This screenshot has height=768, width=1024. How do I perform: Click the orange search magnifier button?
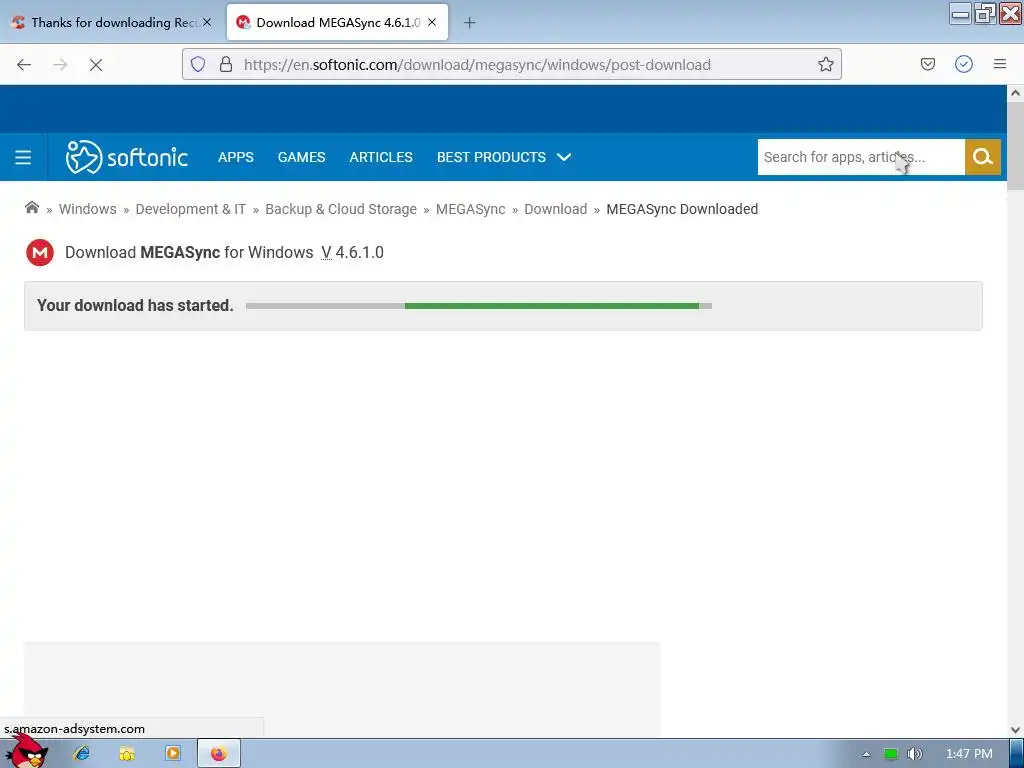click(983, 157)
